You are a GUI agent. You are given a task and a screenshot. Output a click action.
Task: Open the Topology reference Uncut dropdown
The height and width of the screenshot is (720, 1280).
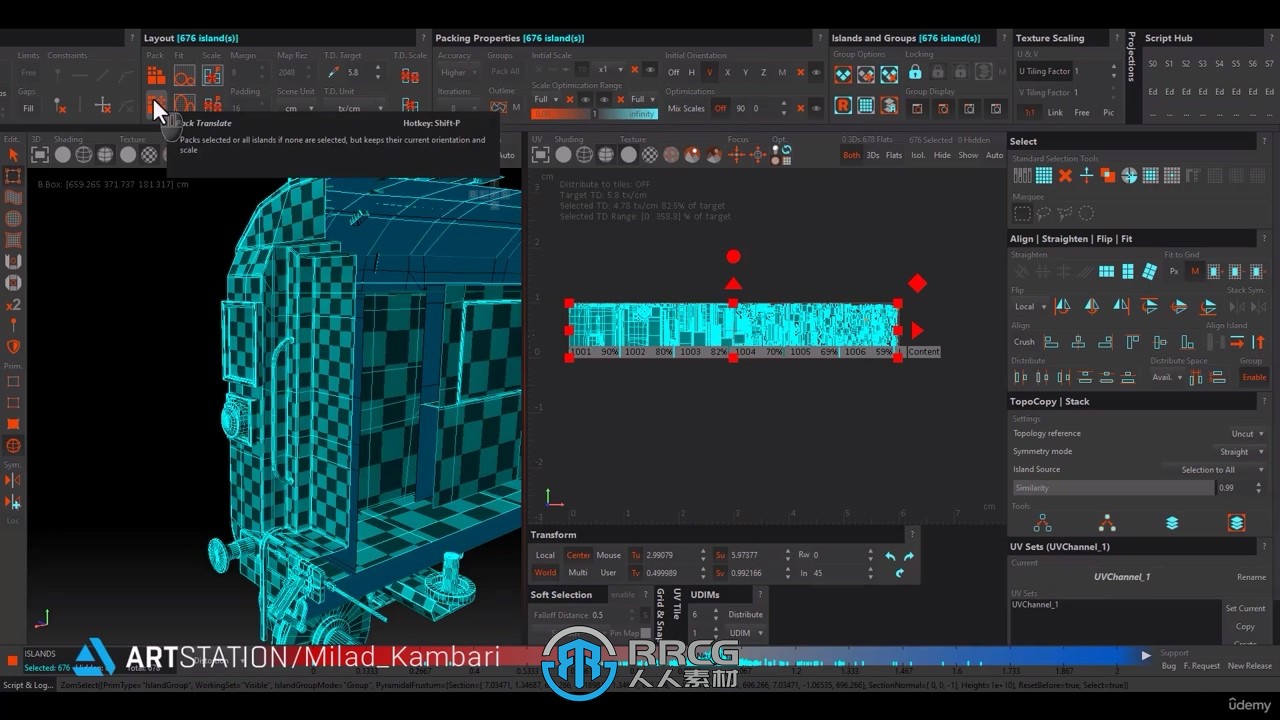pos(1246,433)
